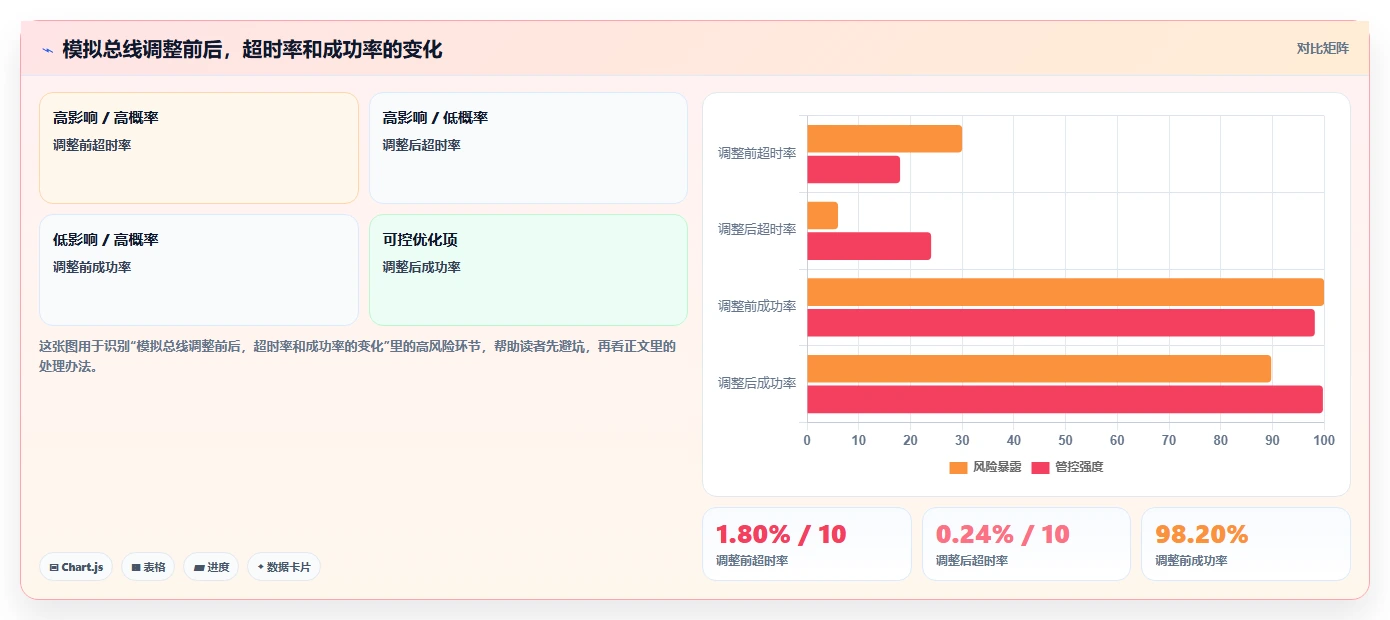Click red bar for 调整前成功率
Screen dimensions: 1390x620
click(1061, 323)
